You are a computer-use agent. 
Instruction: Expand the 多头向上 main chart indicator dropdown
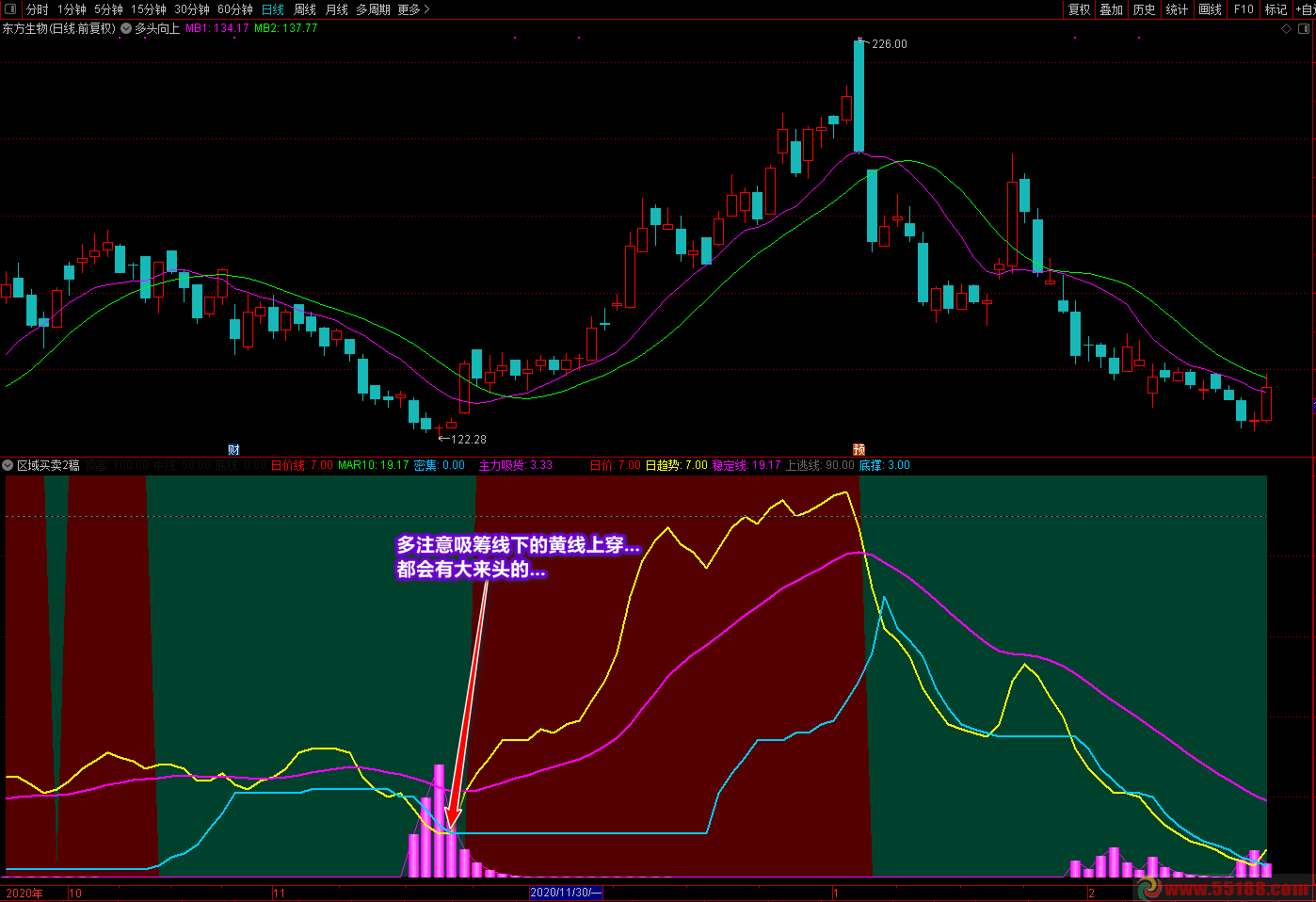coord(126,28)
